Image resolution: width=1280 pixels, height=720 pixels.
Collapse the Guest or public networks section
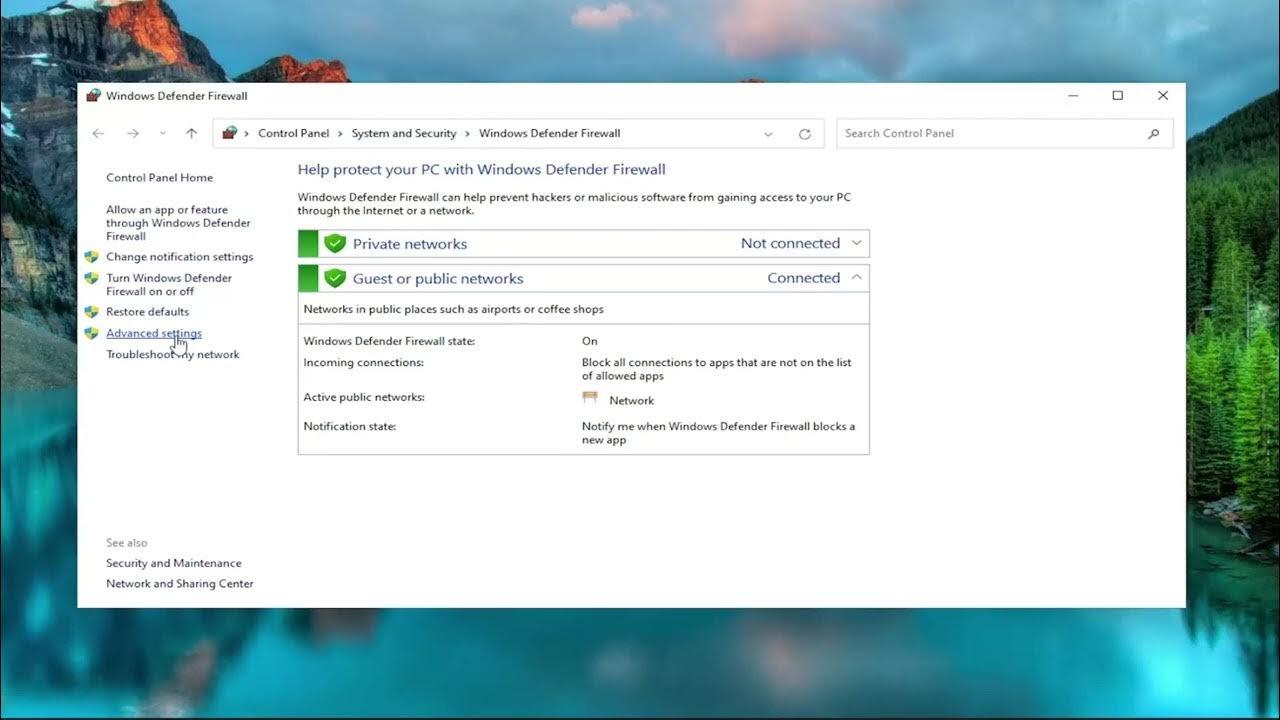tap(855, 277)
